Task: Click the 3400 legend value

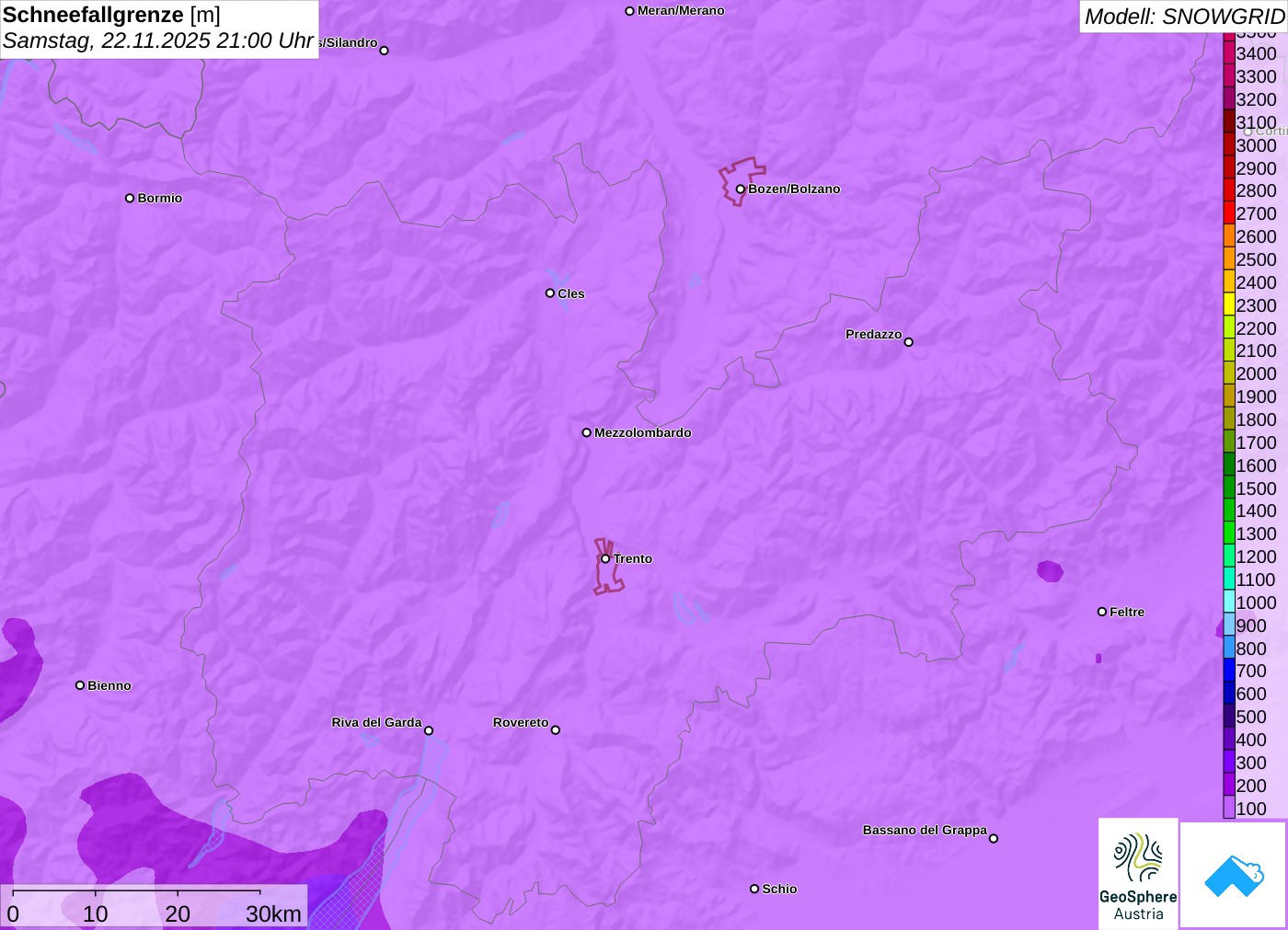Action: tap(1256, 53)
